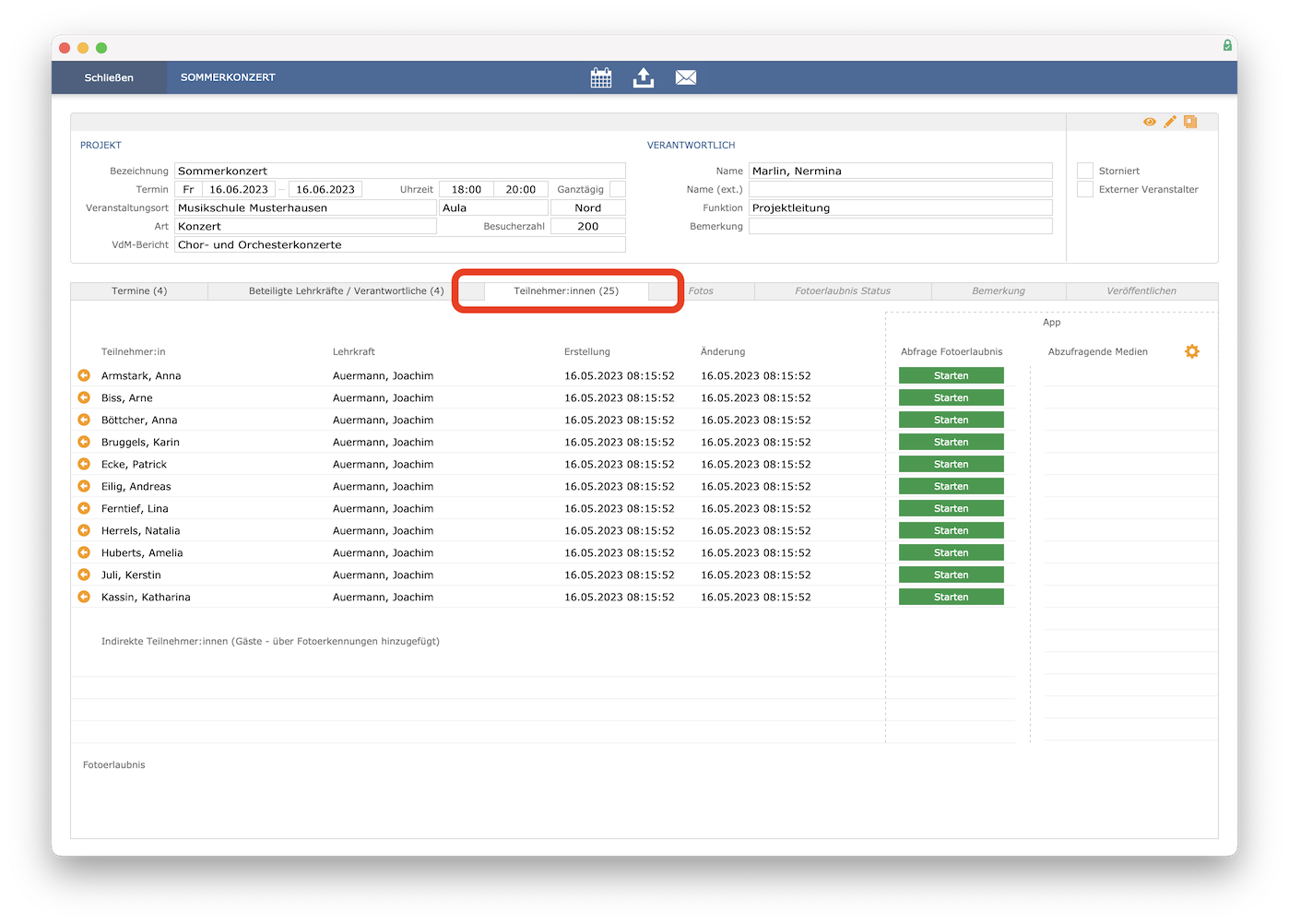Click Starten for Herrels, Natalia
1289x924 pixels.
(x=952, y=530)
